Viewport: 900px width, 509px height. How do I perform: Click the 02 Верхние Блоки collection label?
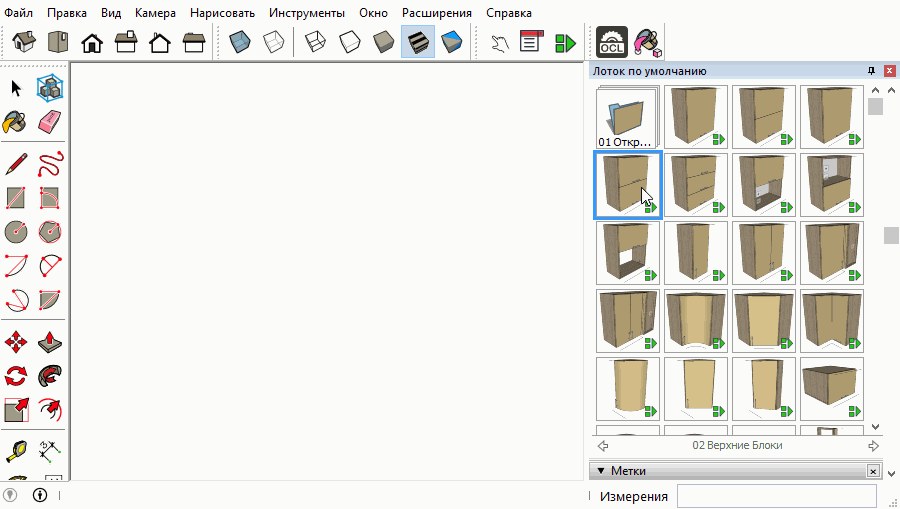pos(737,445)
